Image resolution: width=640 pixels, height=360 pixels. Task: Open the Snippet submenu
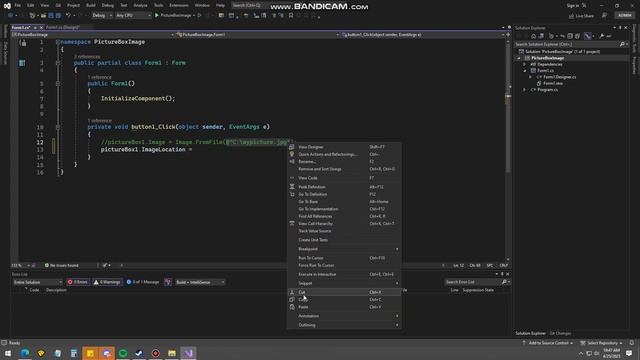pyautogui.click(x=344, y=283)
